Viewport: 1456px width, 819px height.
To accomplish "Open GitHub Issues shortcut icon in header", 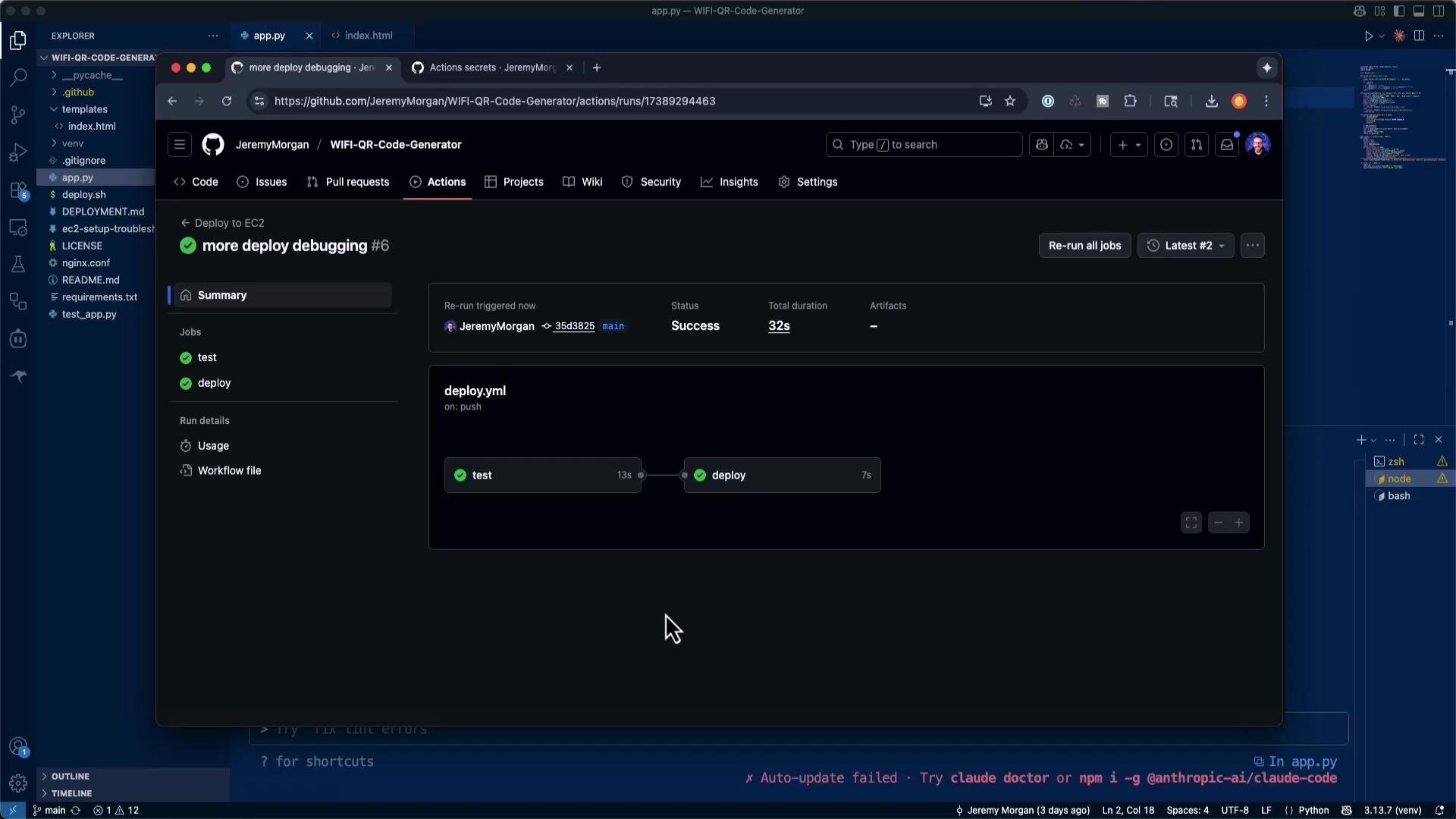I will click(x=1166, y=144).
